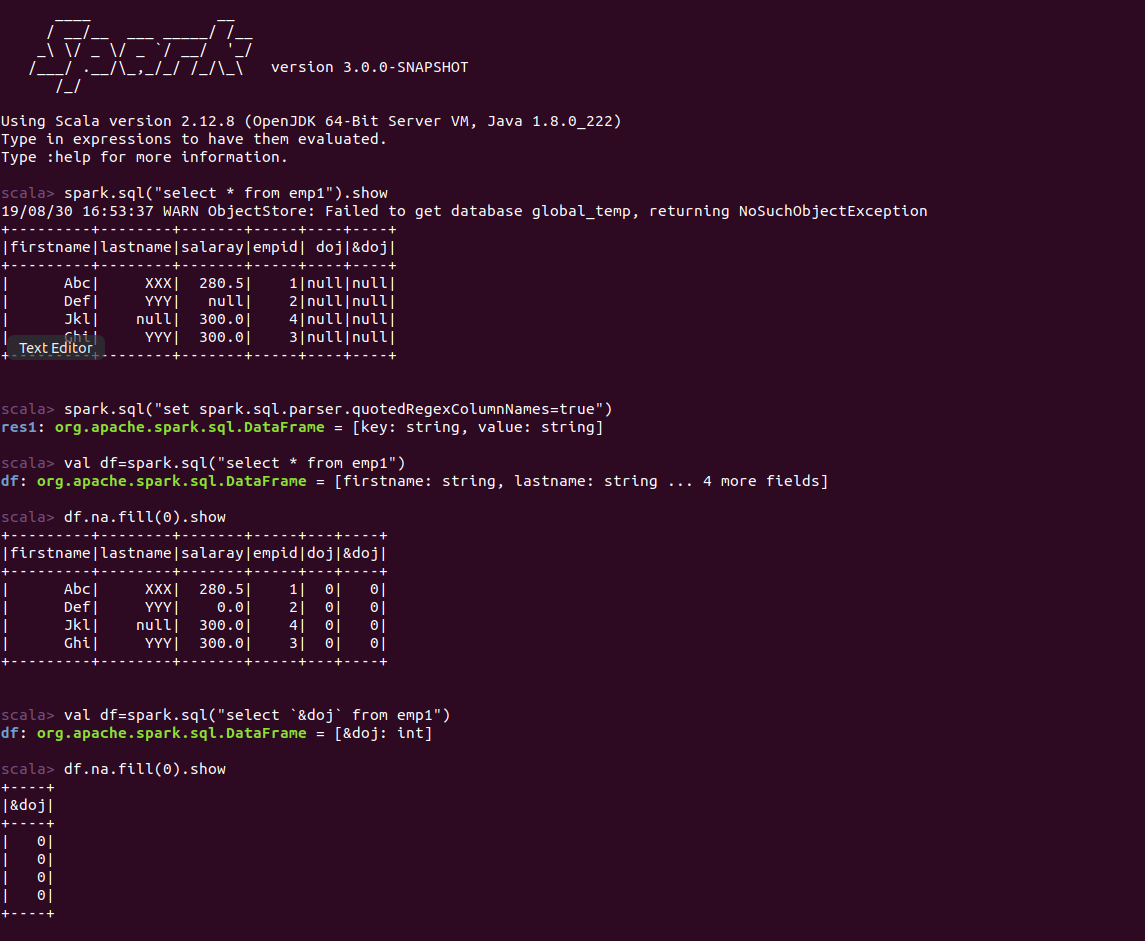Click the command spark.sql("select * from emp1").show

point(226,193)
